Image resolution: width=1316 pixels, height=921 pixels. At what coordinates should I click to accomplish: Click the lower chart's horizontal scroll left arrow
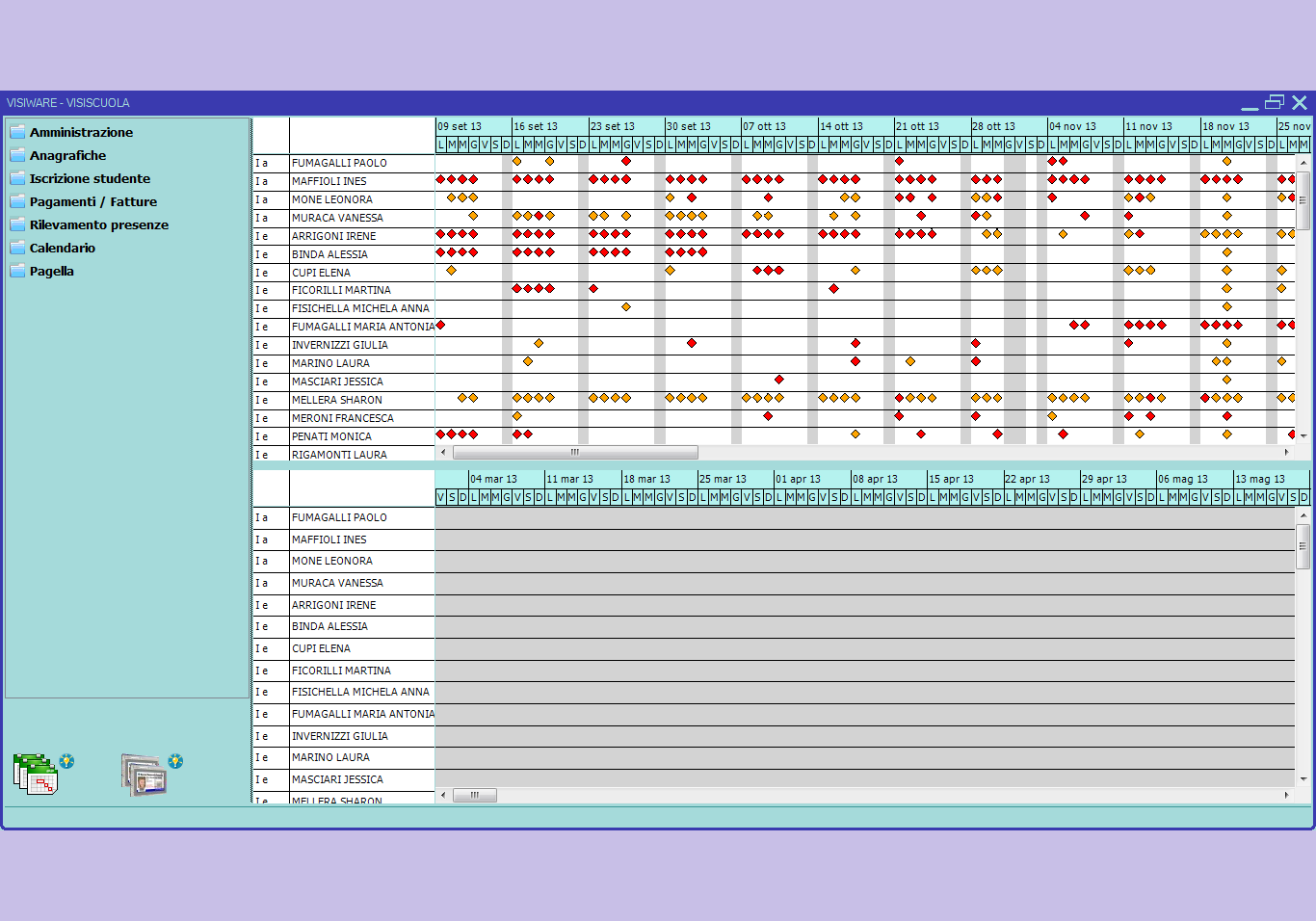pyautogui.click(x=443, y=795)
